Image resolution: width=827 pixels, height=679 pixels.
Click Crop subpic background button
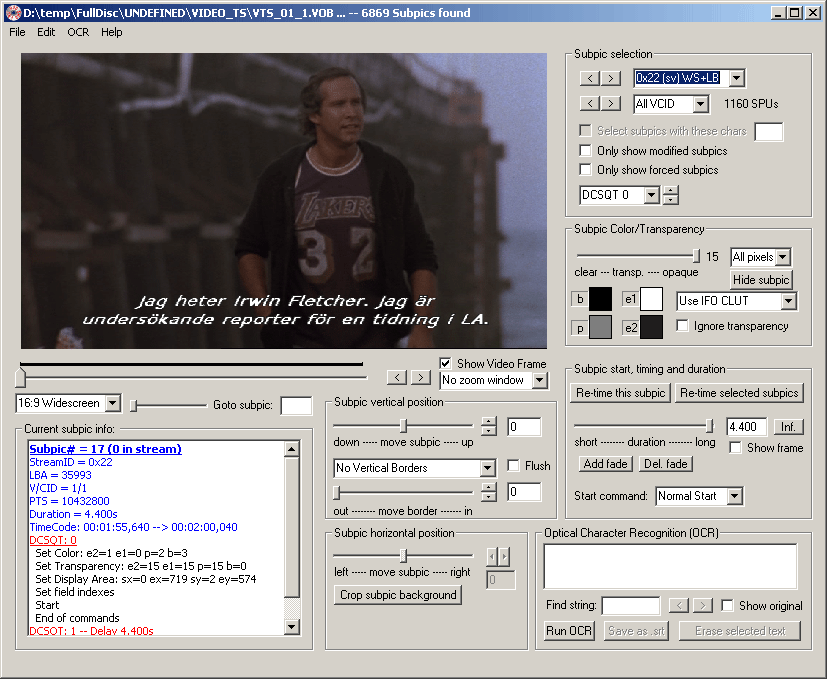(x=398, y=595)
